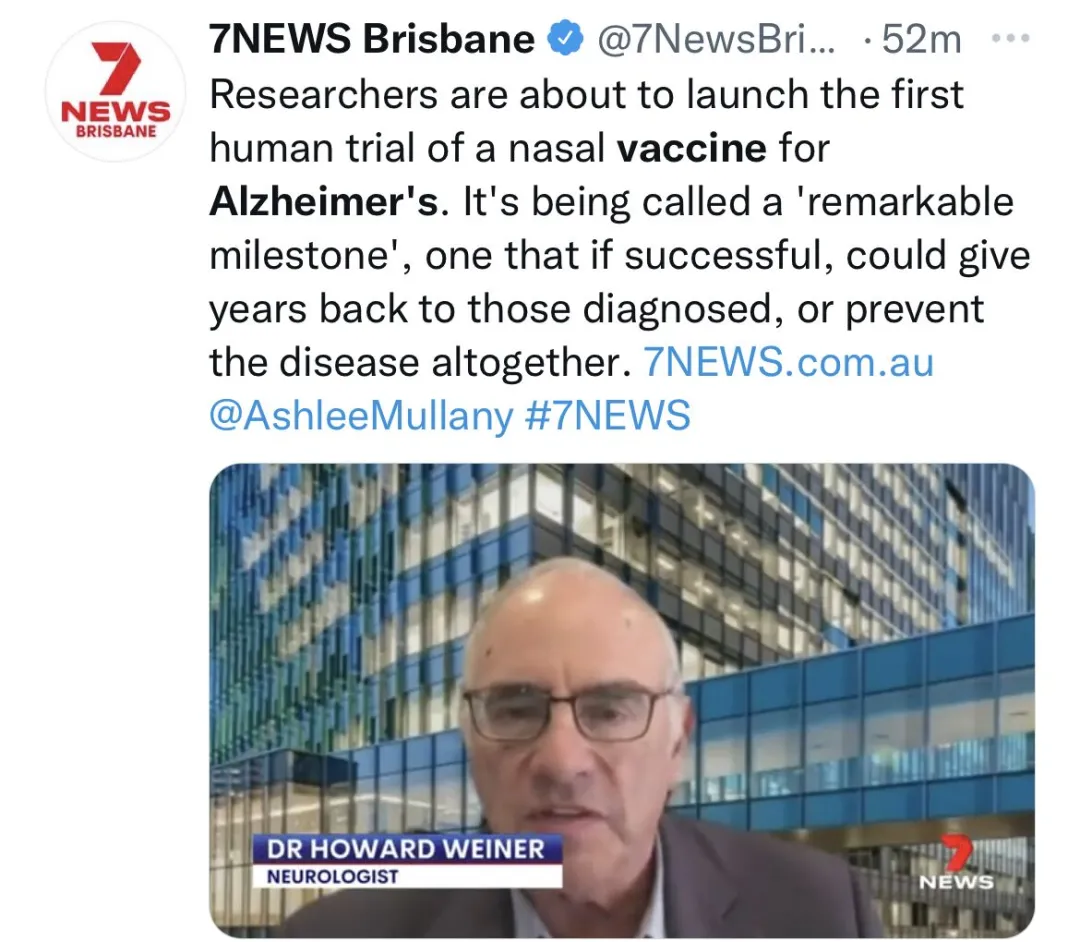Viewport: 1080px width, 942px height.
Task: Click the 7 NEWS watermark in video corner
Action: tap(957, 861)
